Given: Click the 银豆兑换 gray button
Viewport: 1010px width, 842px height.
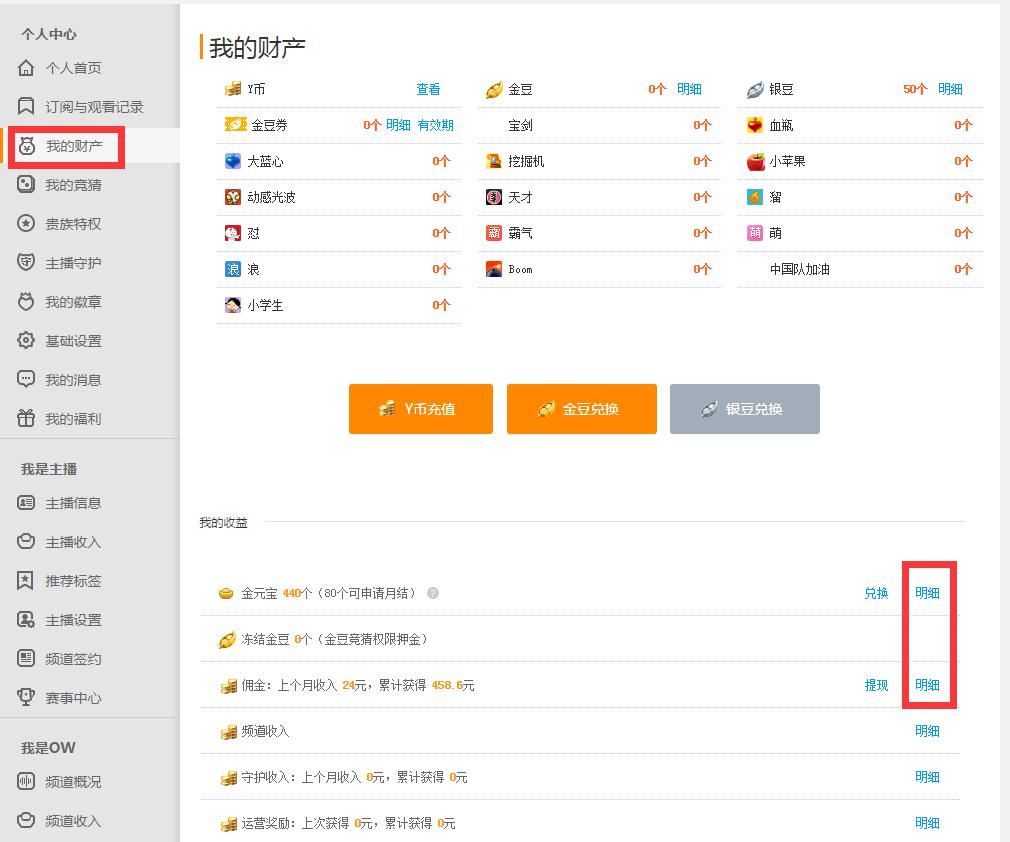Looking at the screenshot, I should tap(744, 409).
